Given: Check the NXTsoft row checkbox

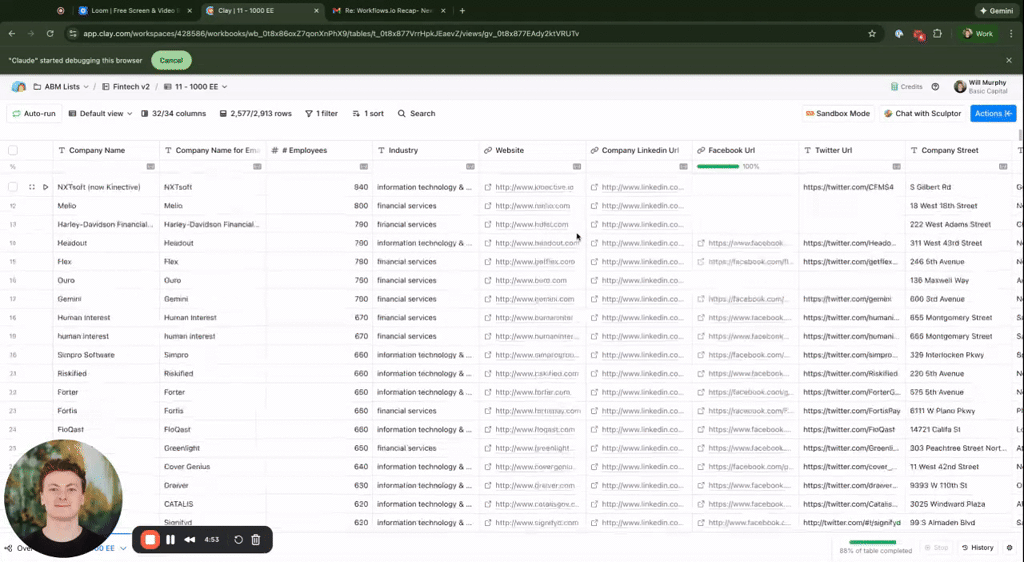Looking at the screenshot, I should pos(13,187).
